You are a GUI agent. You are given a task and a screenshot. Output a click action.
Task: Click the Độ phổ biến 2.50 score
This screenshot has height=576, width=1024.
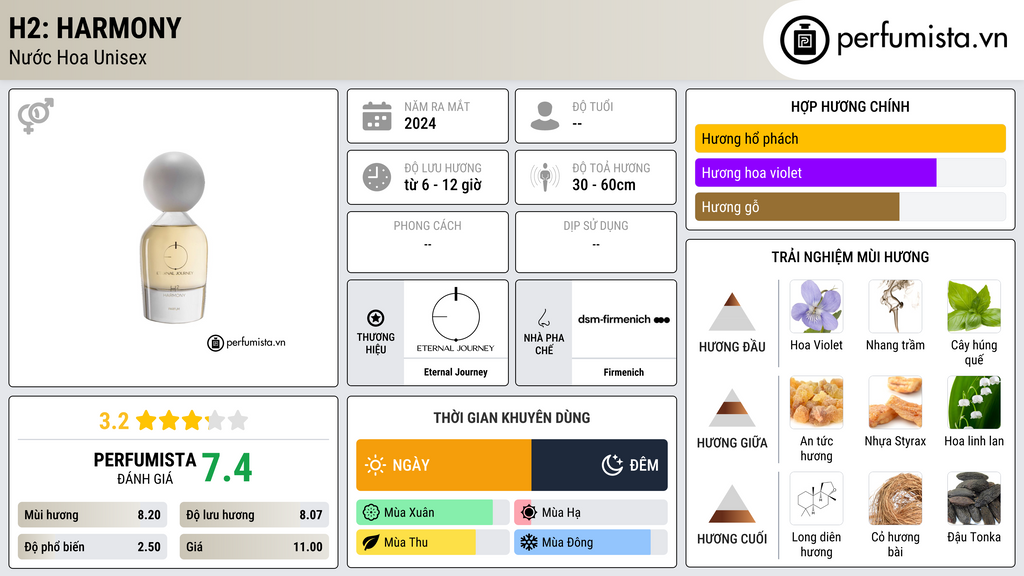92,547
